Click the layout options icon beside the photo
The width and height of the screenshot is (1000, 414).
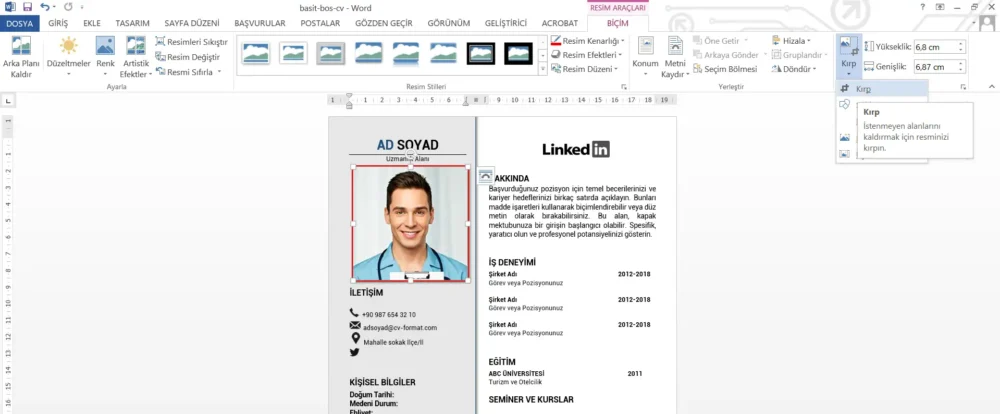[485, 175]
